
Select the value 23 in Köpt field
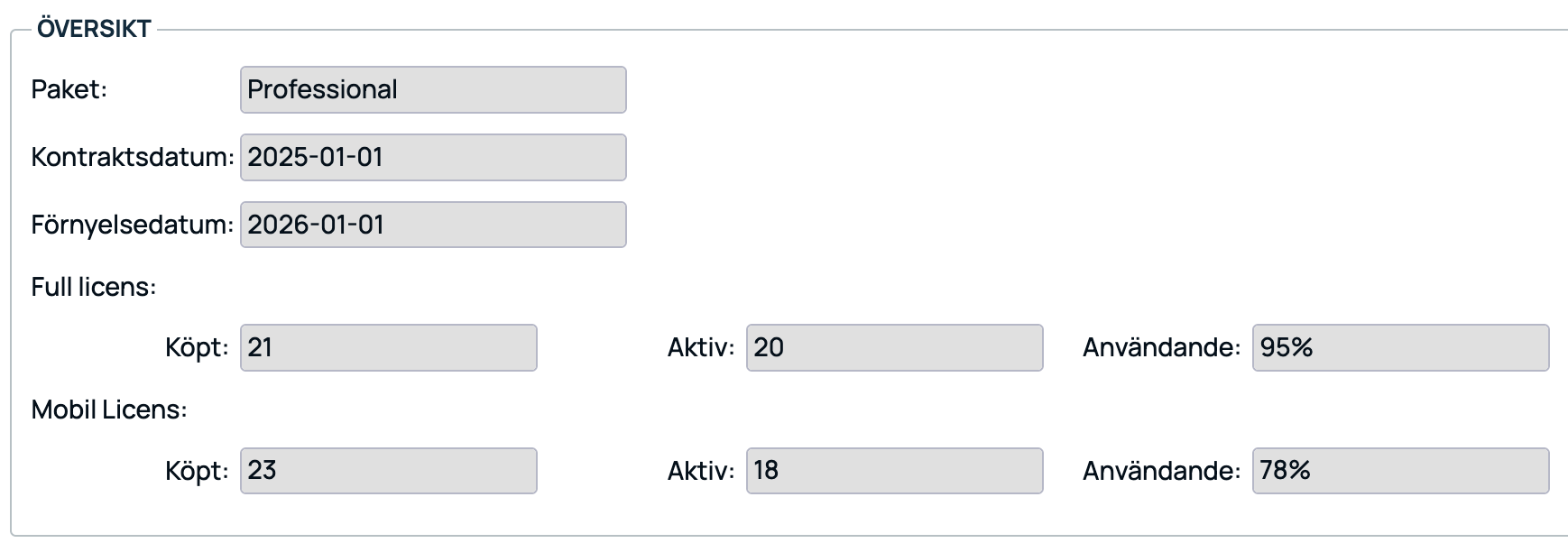pyautogui.click(x=262, y=469)
